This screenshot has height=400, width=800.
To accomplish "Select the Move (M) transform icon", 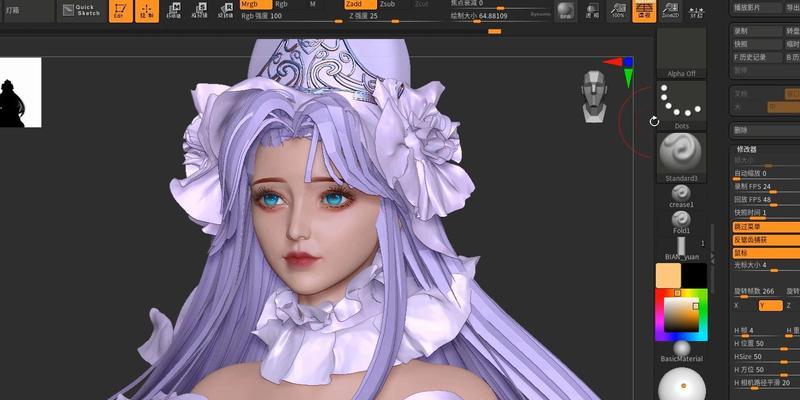I will (x=173, y=11).
